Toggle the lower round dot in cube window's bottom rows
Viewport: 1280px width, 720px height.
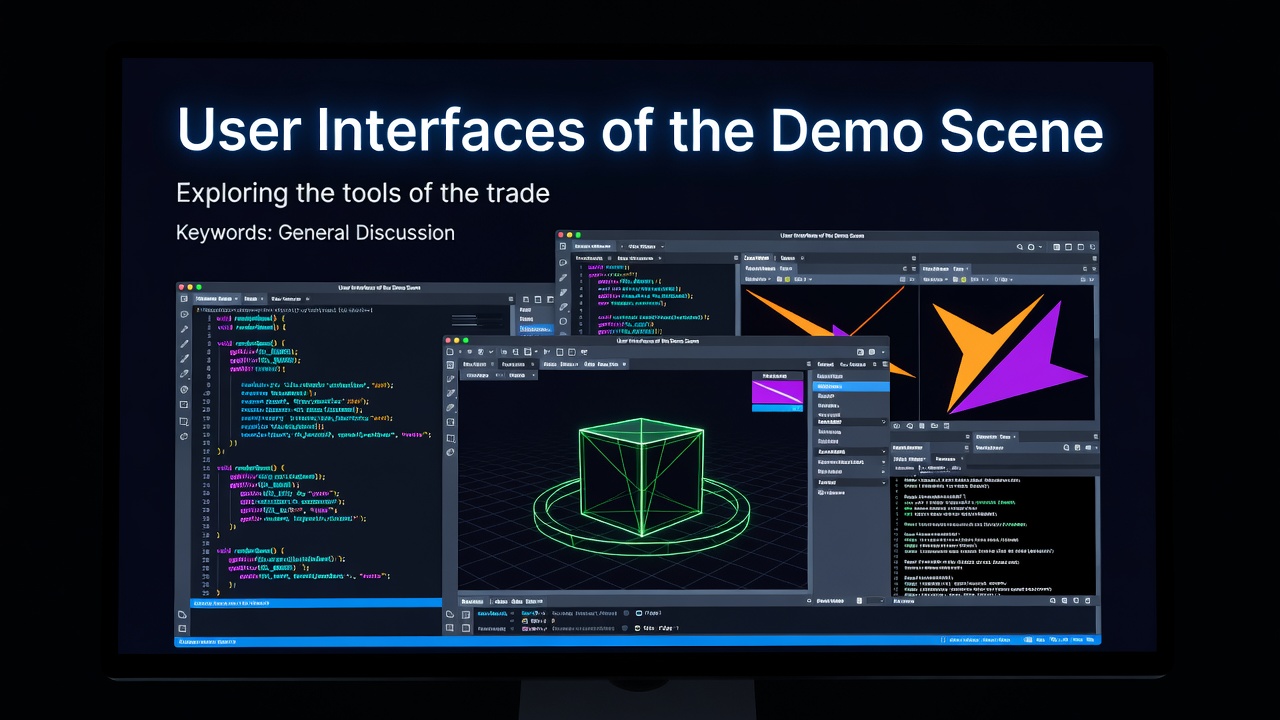point(624,628)
